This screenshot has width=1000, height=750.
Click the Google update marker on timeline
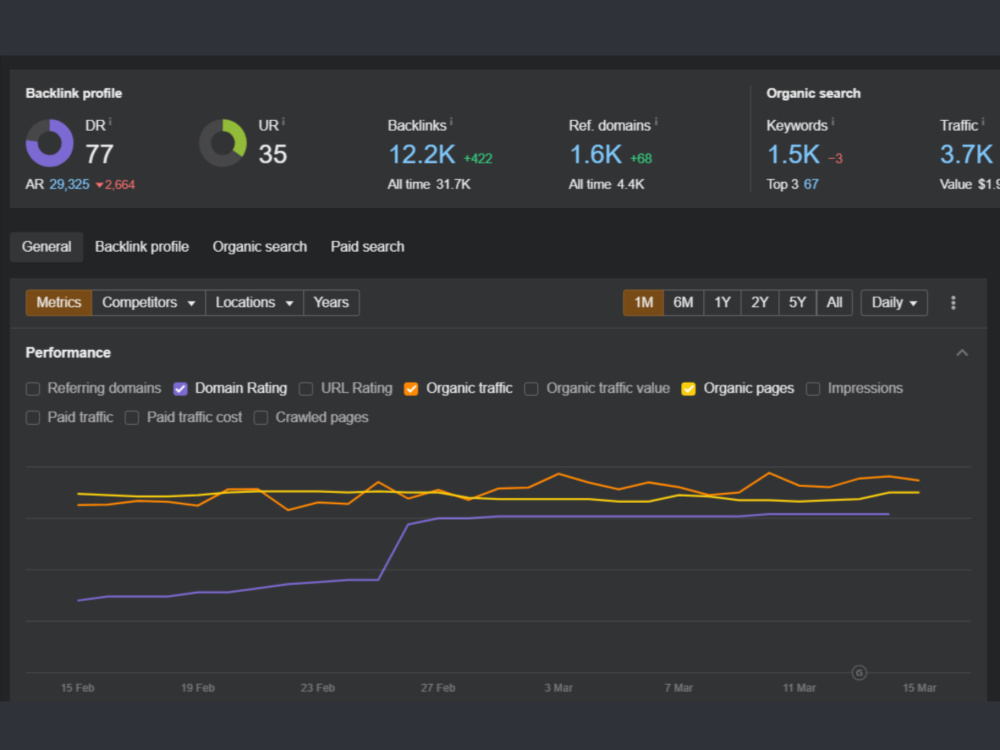tap(859, 672)
